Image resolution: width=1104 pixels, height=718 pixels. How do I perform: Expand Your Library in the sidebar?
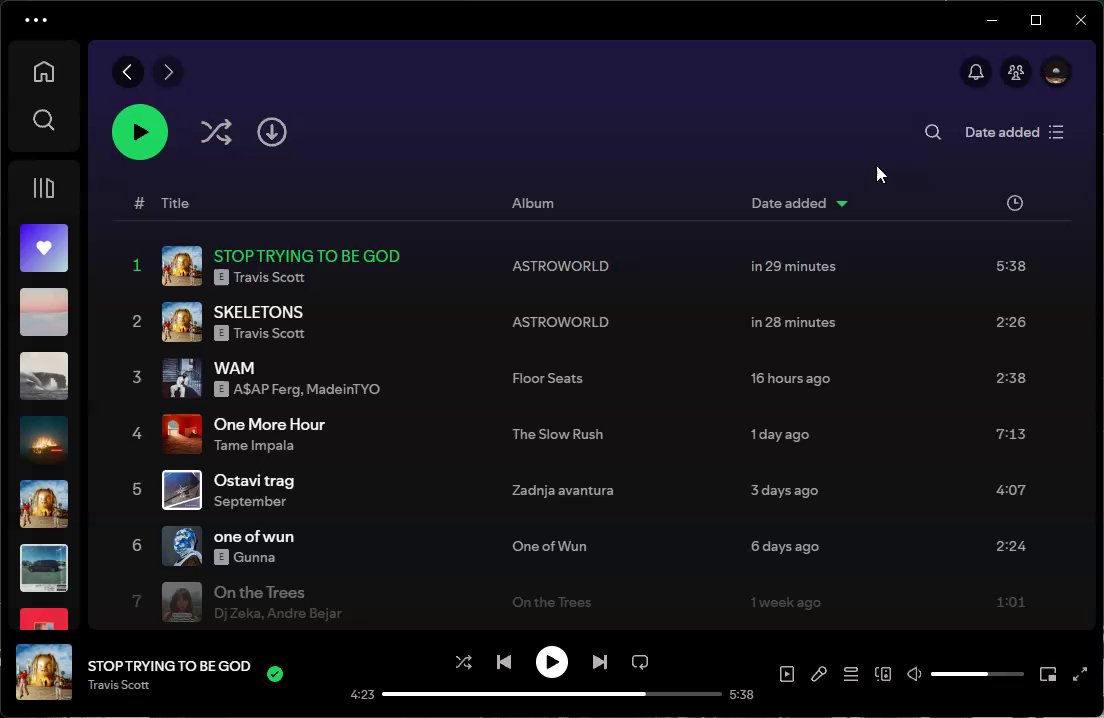pyautogui.click(x=44, y=188)
